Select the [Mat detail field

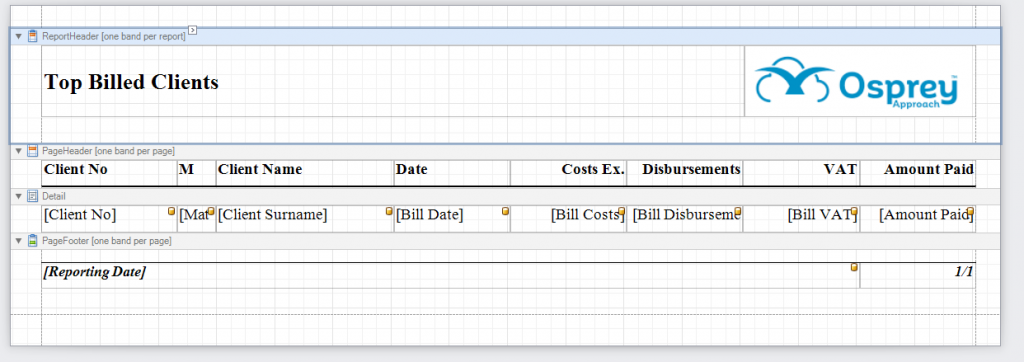pyautogui.click(x=197, y=218)
